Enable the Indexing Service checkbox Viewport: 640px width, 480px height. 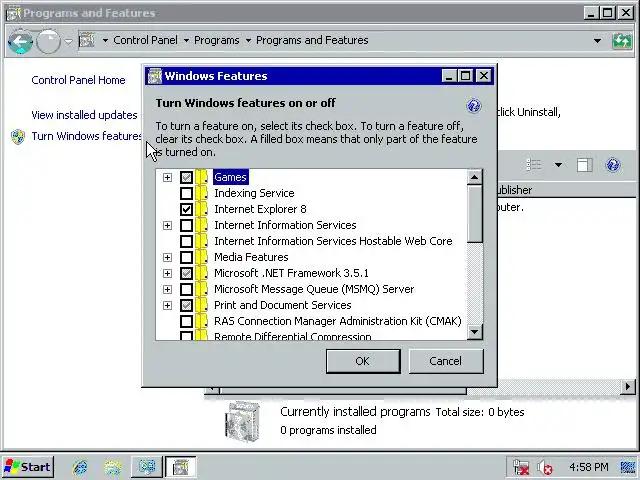[x=187, y=193]
